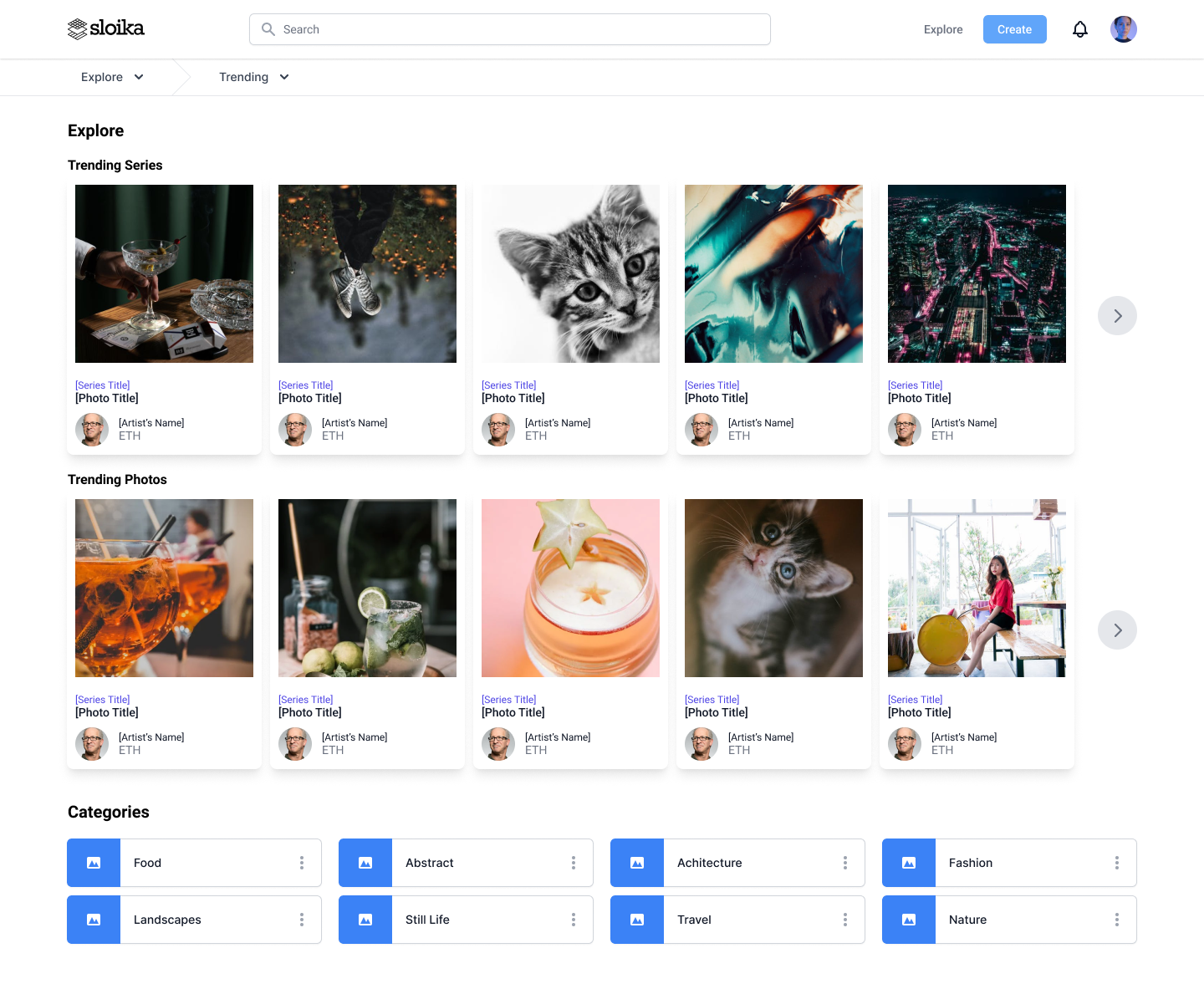Click Series Title link under mojito photo
Viewport: 1204px width, 994px height.
coord(306,700)
